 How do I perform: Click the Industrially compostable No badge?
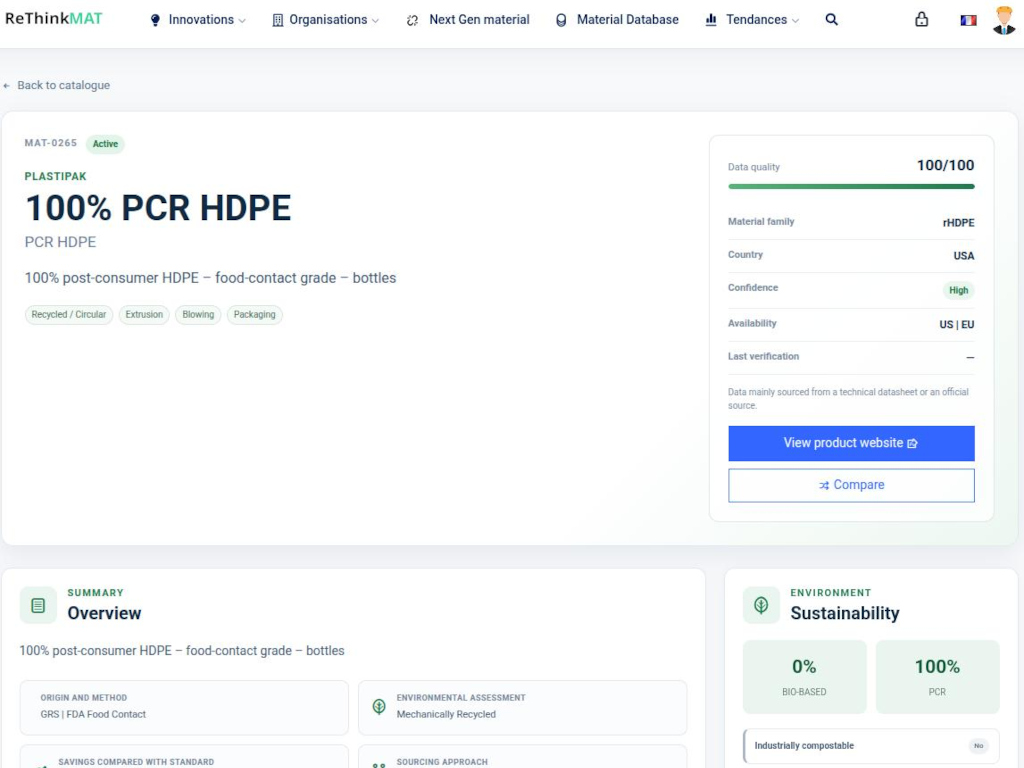coord(978,746)
